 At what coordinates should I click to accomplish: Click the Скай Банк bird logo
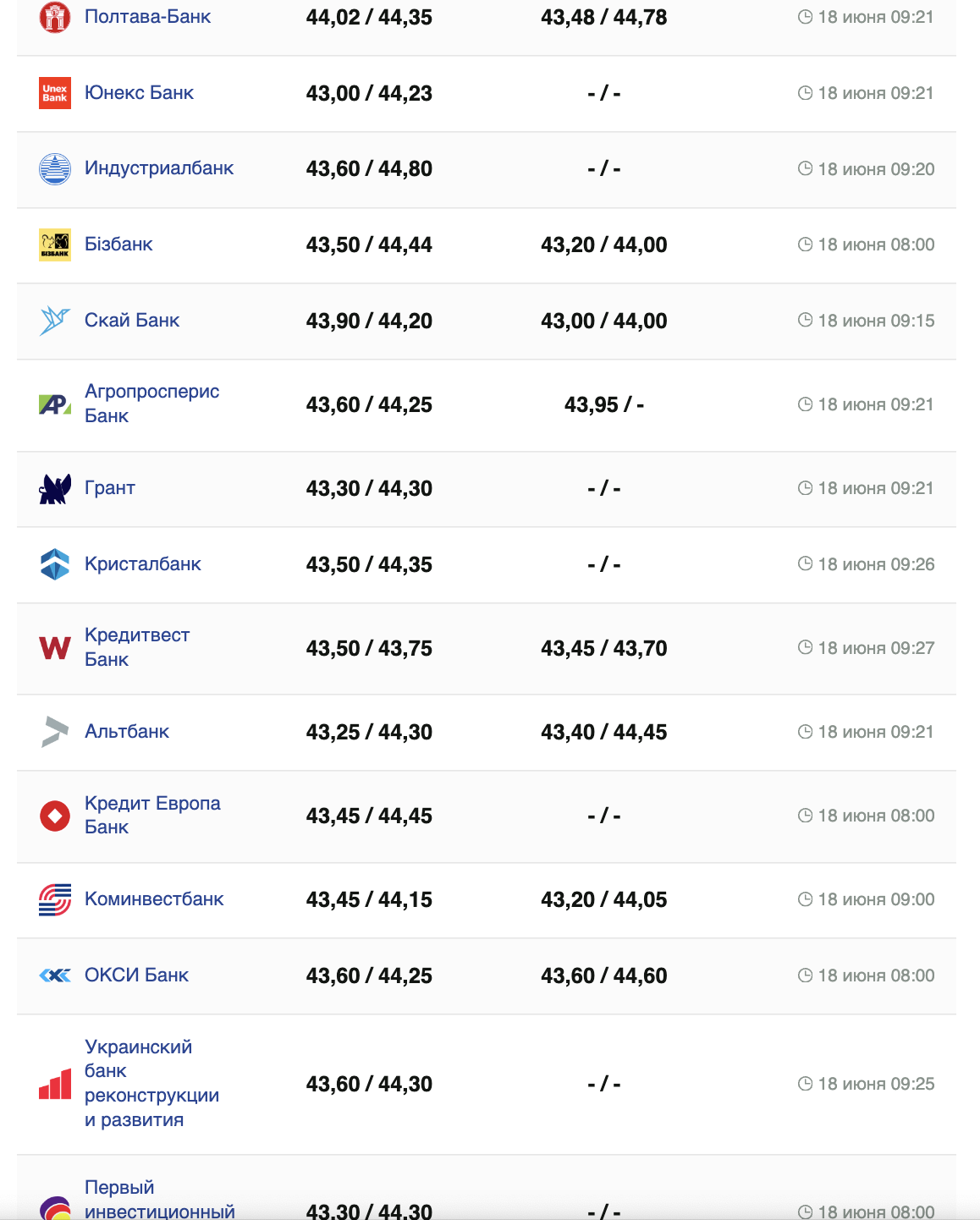pyautogui.click(x=55, y=321)
